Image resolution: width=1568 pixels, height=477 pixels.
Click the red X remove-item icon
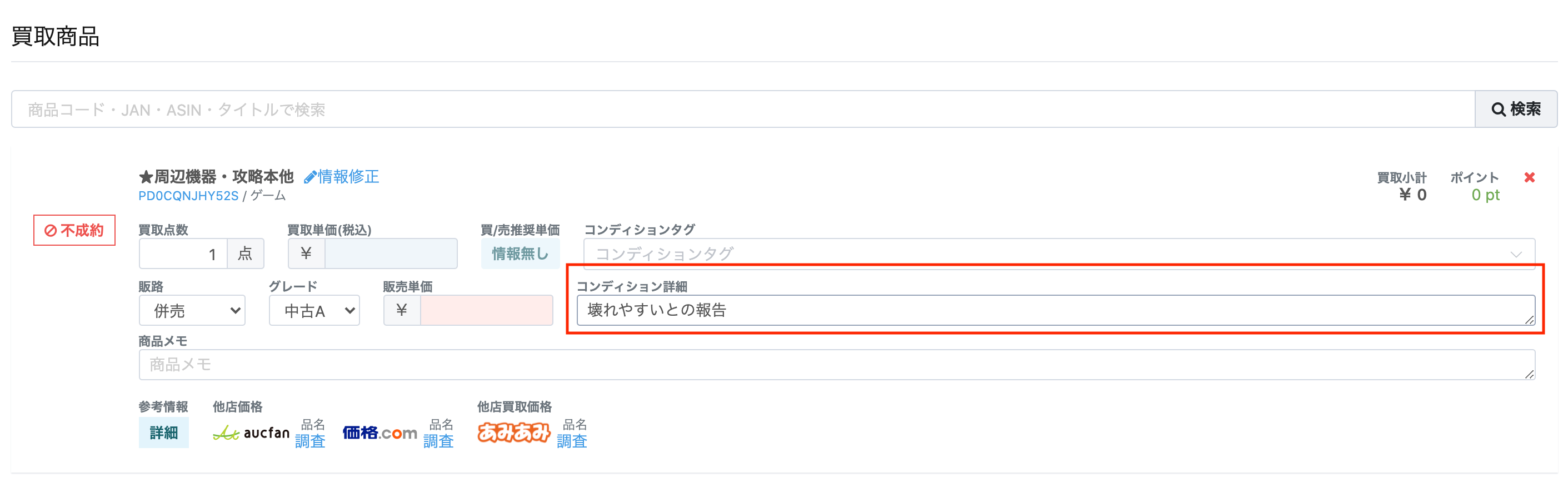click(1529, 177)
